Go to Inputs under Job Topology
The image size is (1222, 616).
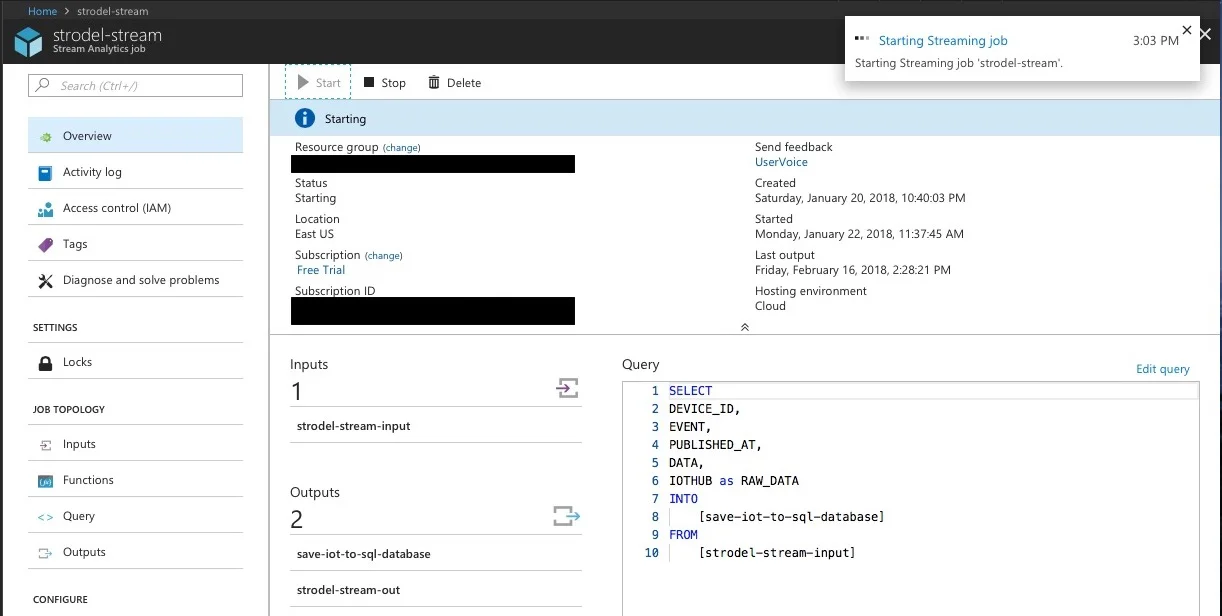(x=135, y=444)
